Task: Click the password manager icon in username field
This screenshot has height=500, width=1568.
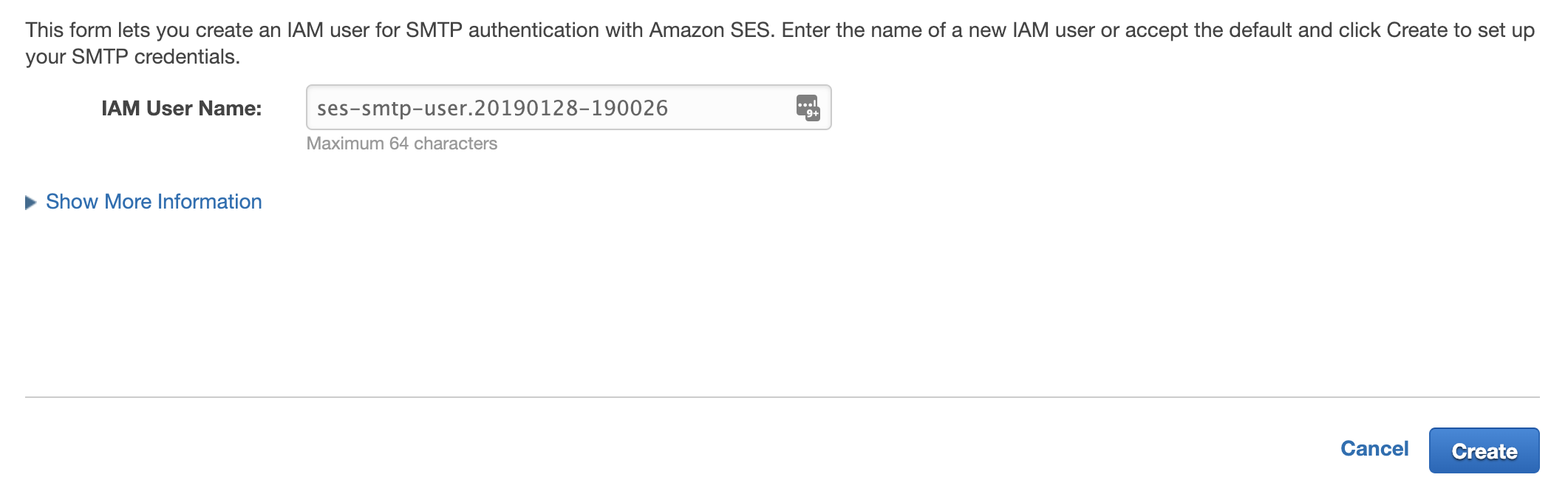Action: (808, 107)
